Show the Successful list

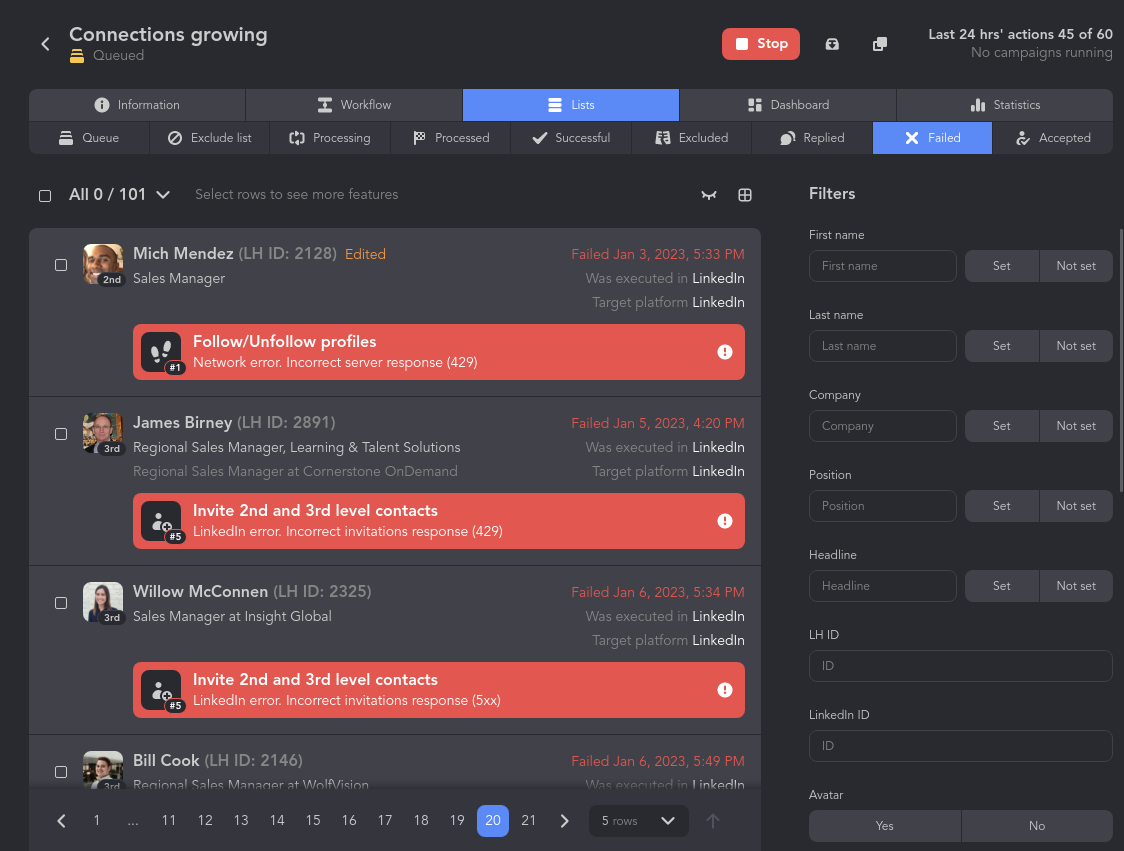coord(571,138)
